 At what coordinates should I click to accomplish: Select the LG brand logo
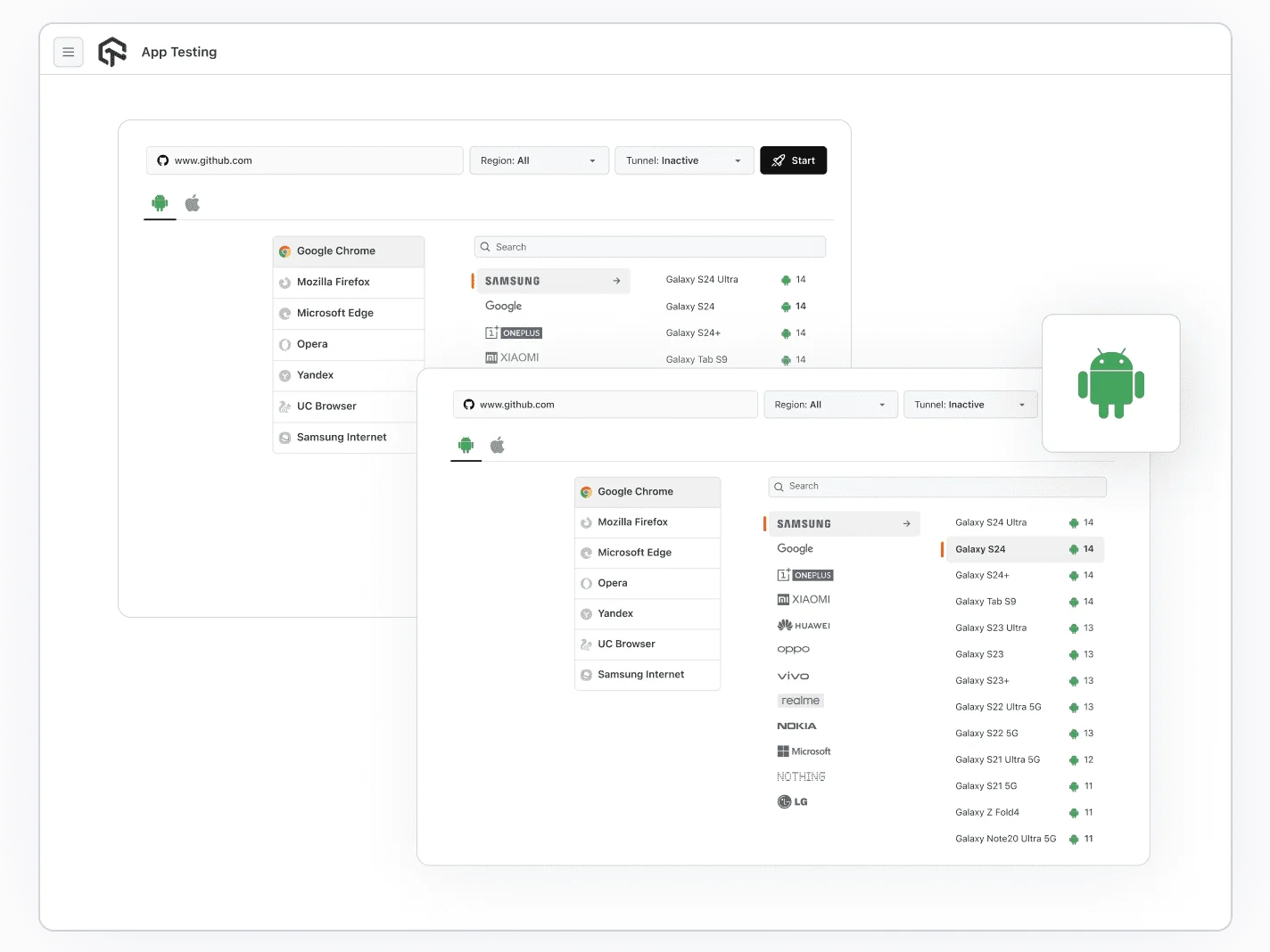click(792, 802)
